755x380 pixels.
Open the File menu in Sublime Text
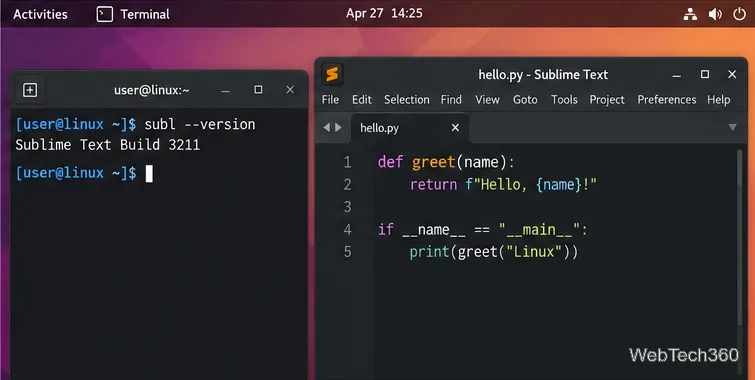tap(330, 100)
